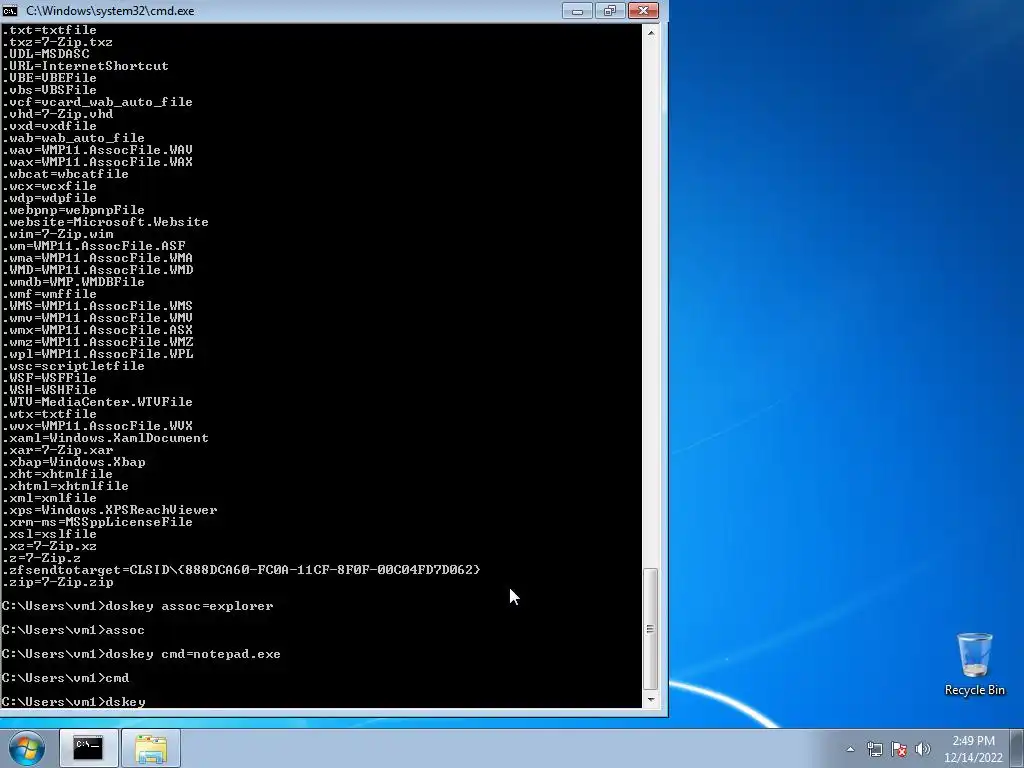
Task: Click the line .vcf=vcard_wab_auto_file
Action: click(97, 102)
